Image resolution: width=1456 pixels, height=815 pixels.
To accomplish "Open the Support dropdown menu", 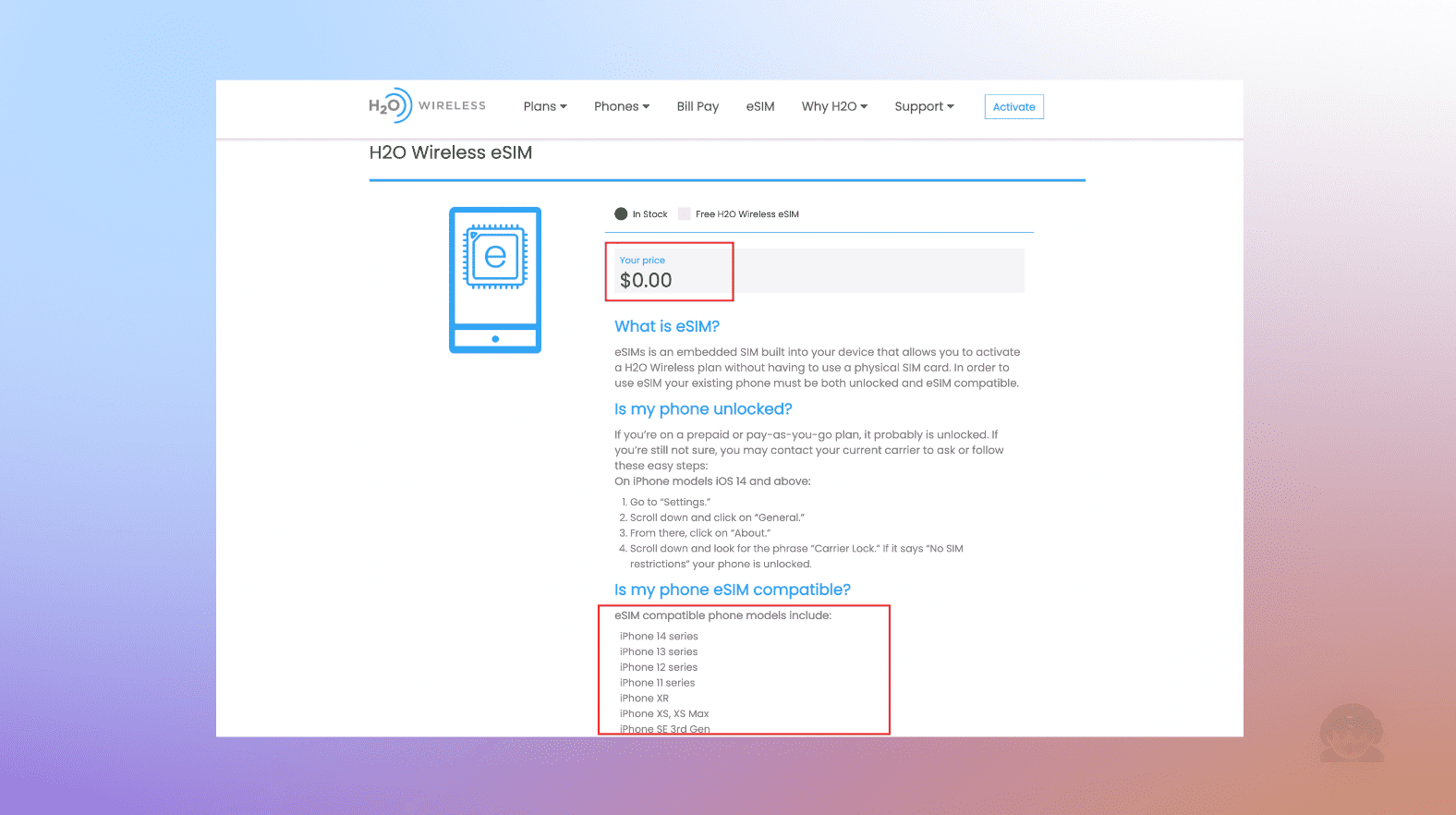I will [x=924, y=106].
